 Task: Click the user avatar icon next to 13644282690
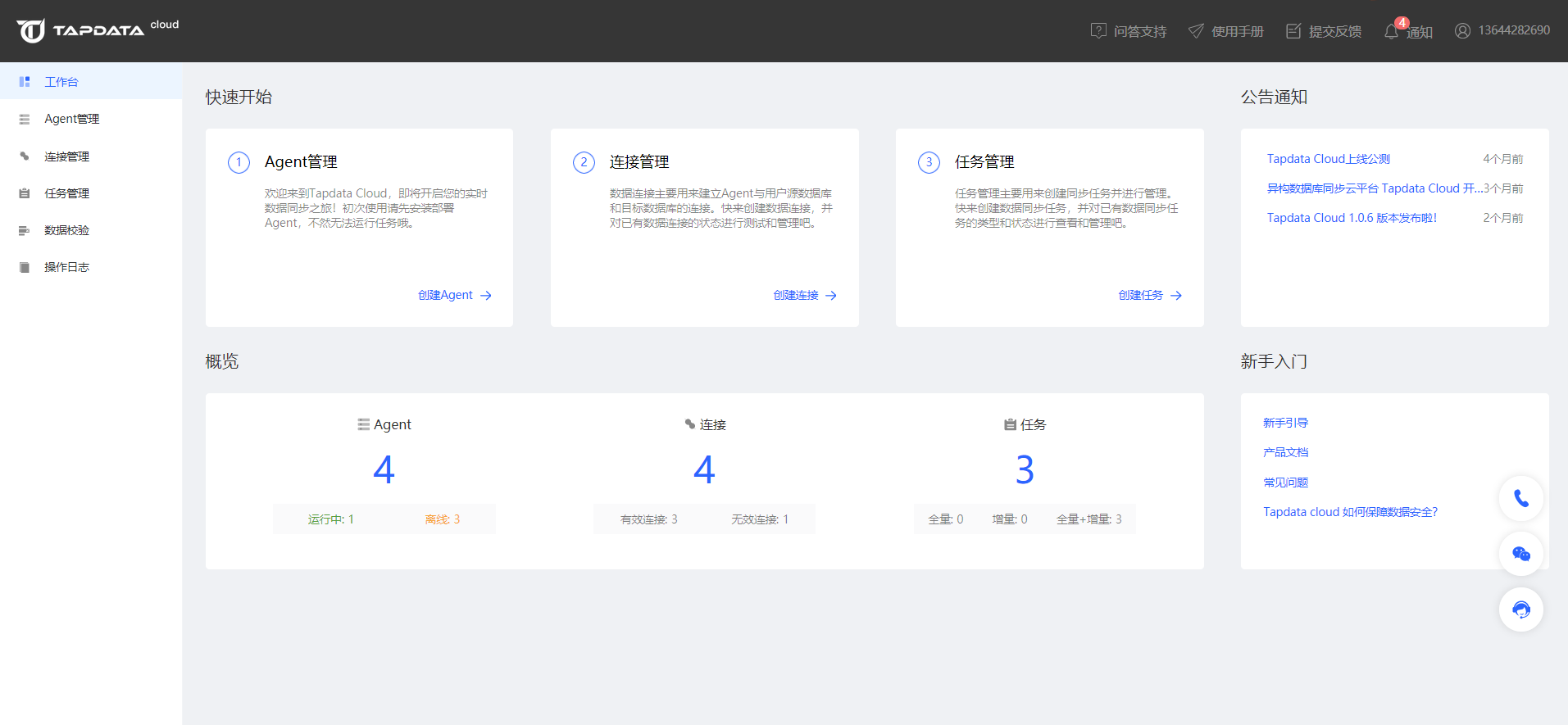pos(1462,30)
